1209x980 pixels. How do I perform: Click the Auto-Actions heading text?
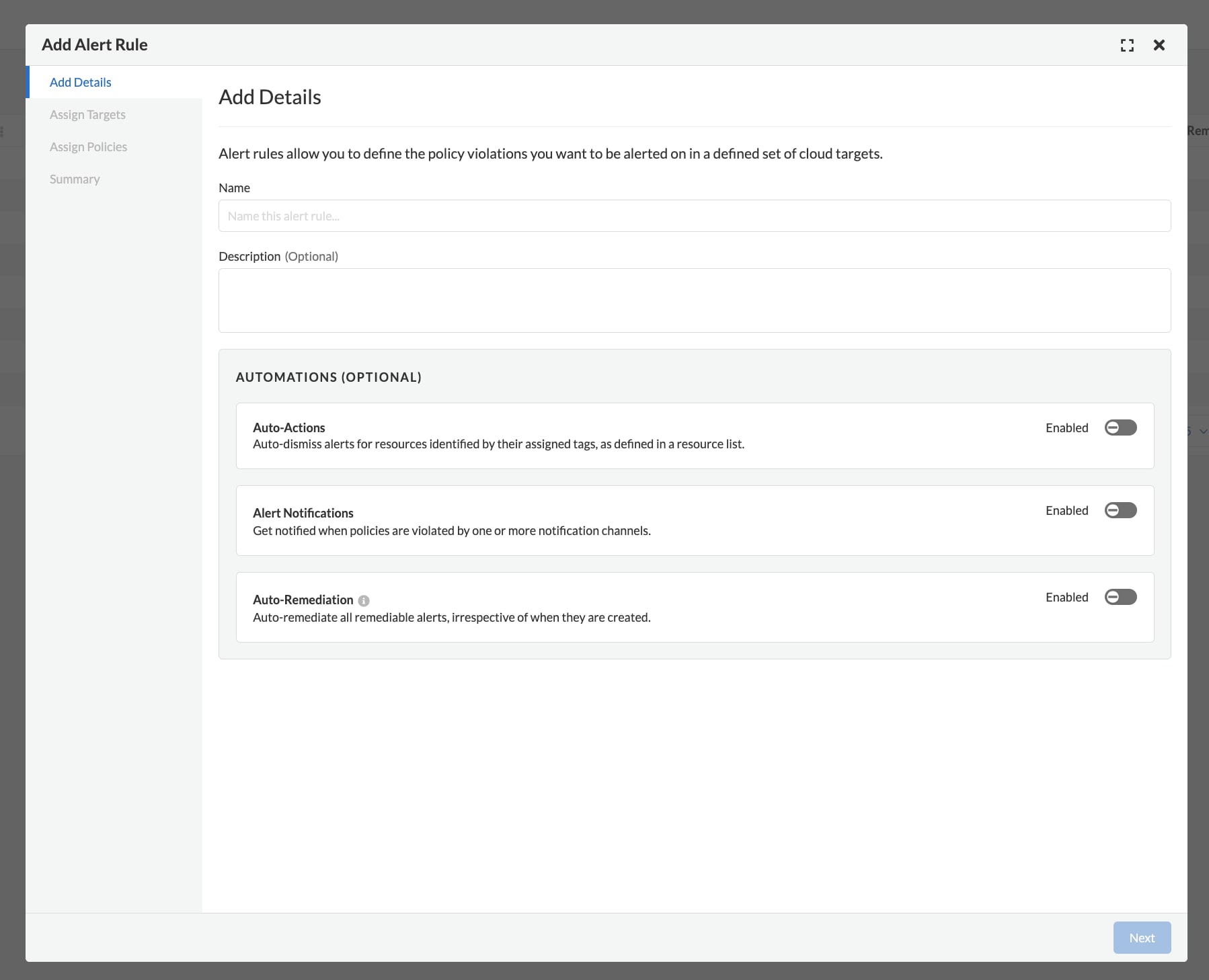289,427
